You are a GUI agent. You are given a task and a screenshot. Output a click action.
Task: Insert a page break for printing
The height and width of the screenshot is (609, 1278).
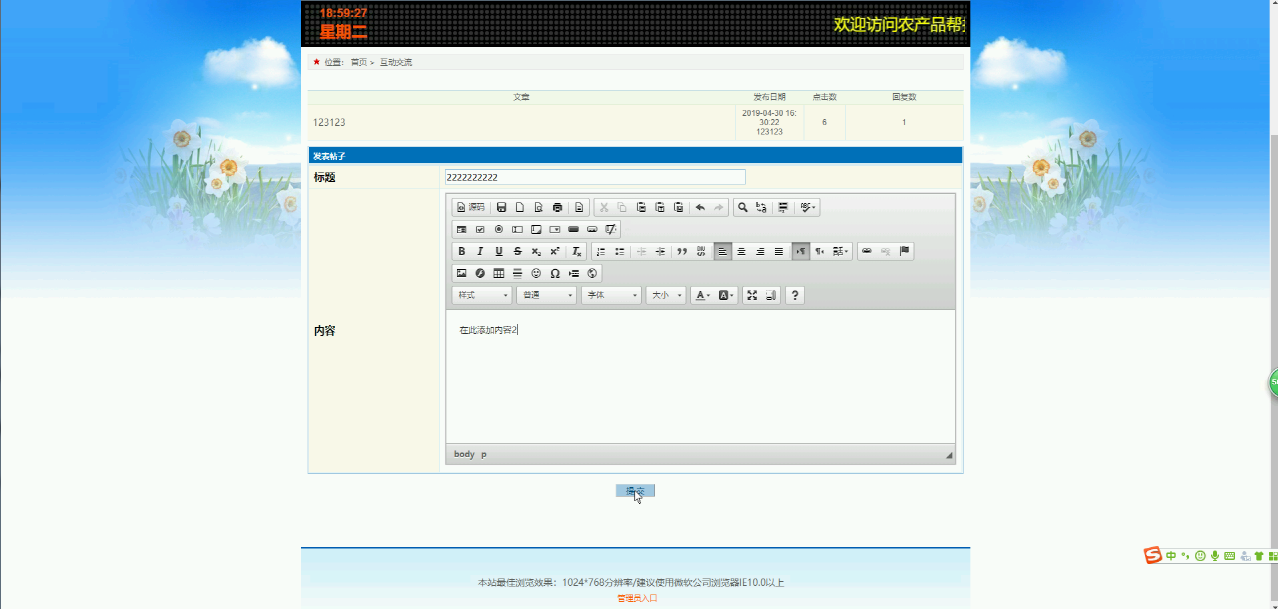574,273
